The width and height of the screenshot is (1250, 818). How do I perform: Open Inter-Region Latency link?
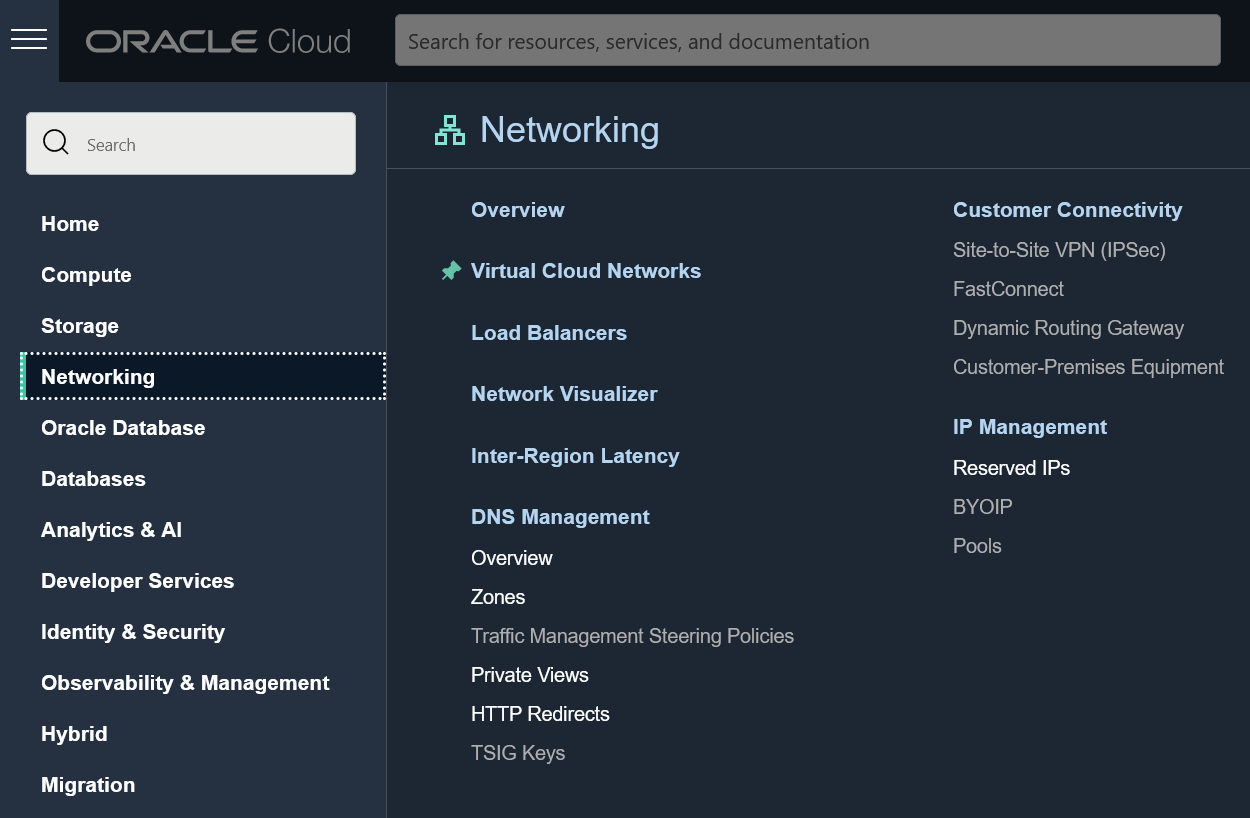point(575,456)
